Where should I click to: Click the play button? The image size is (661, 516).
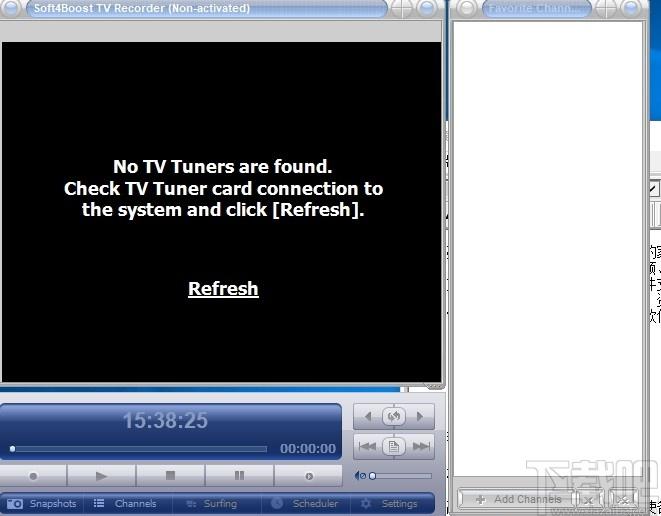point(101,476)
